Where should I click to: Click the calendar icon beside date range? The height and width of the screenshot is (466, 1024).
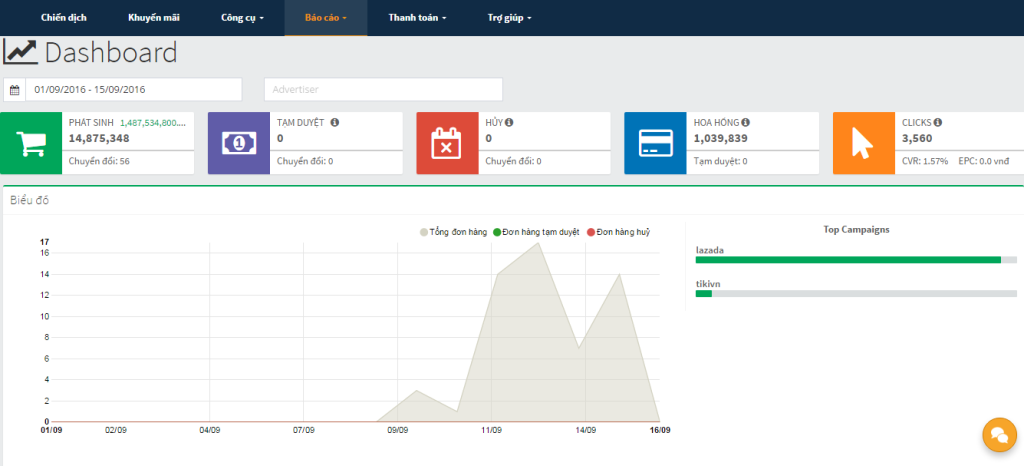[14, 89]
